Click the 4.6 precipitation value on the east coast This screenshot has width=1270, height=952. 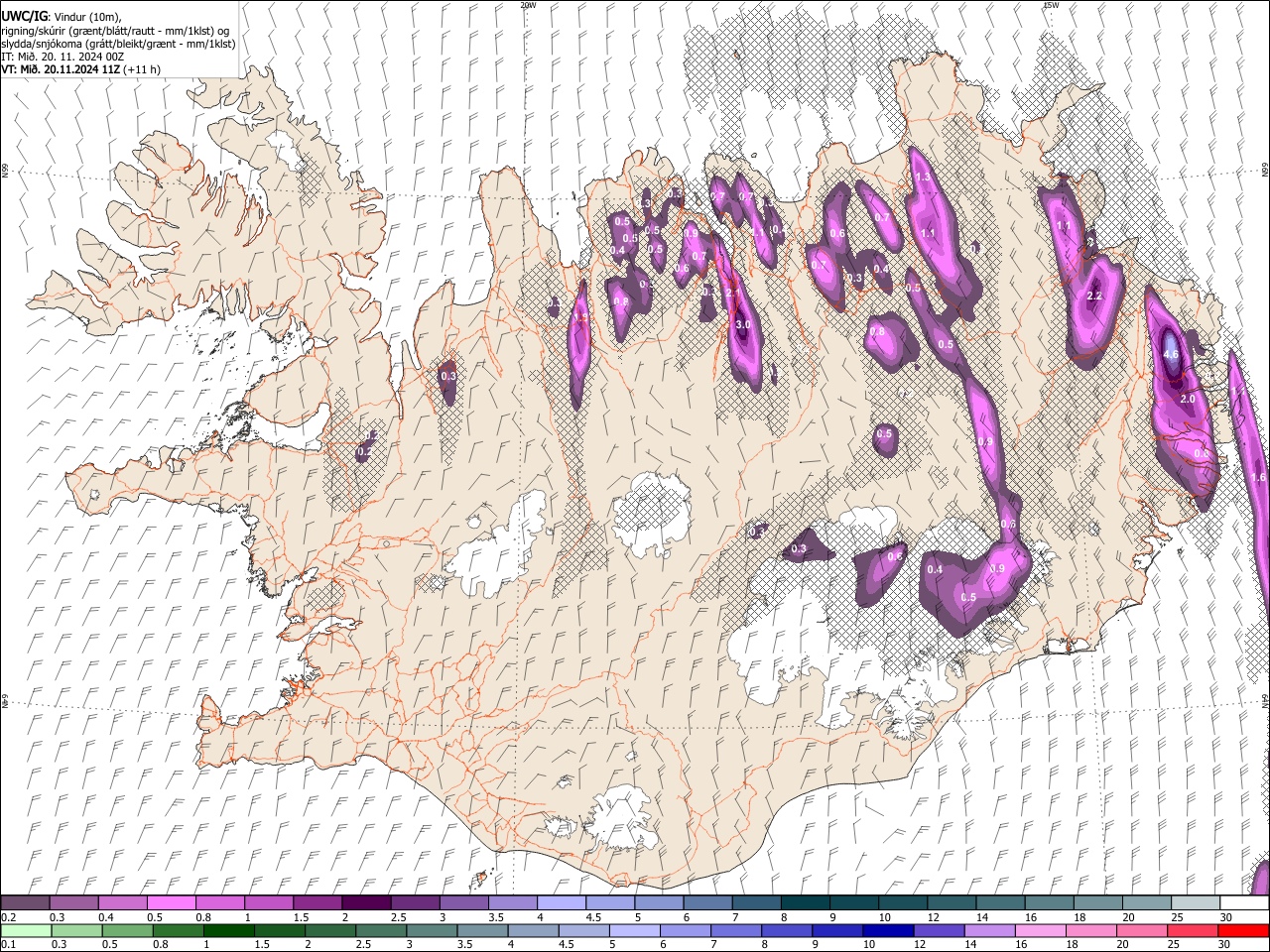(1171, 354)
